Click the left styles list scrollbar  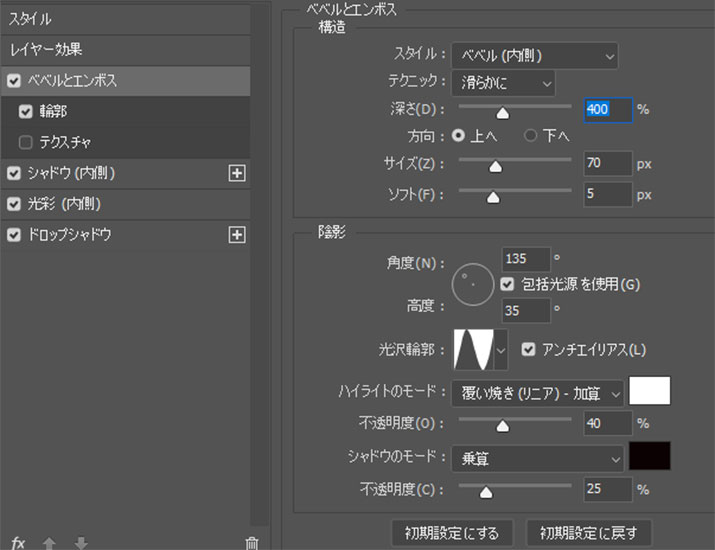pyautogui.click(x=260, y=265)
